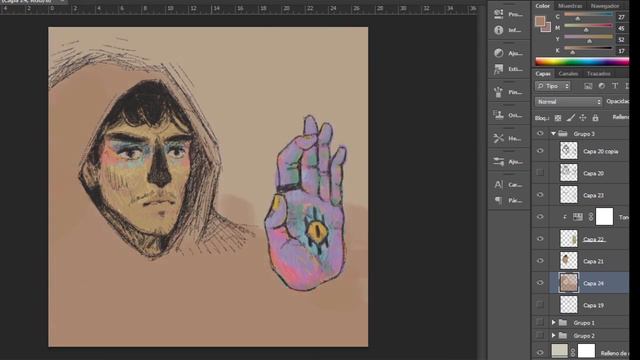The width and height of the screenshot is (640, 360).
Task: Filter layers by type (T) icon
Action: [615, 86]
